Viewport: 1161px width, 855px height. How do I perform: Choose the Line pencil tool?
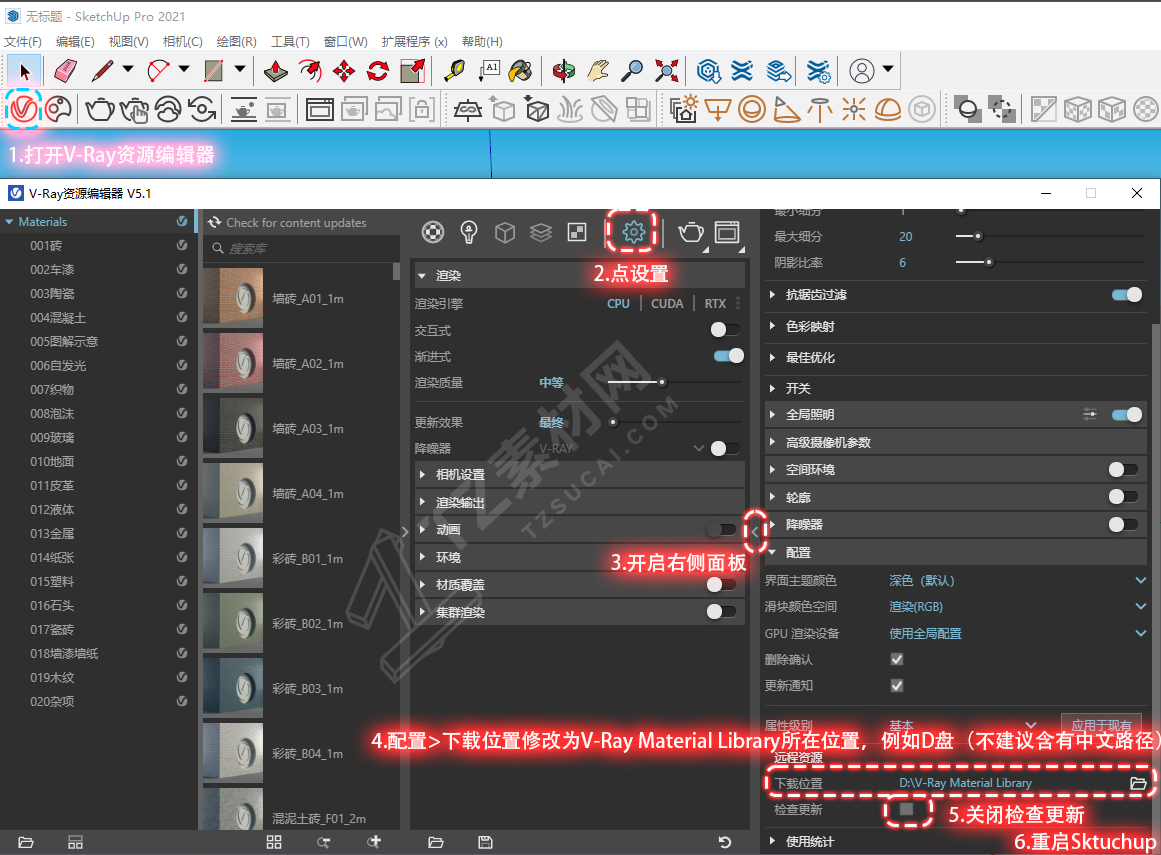[x=102, y=71]
